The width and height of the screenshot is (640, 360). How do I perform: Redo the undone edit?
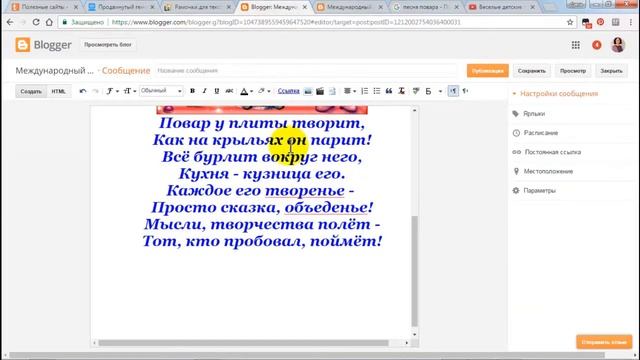click(x=96, y=91)
